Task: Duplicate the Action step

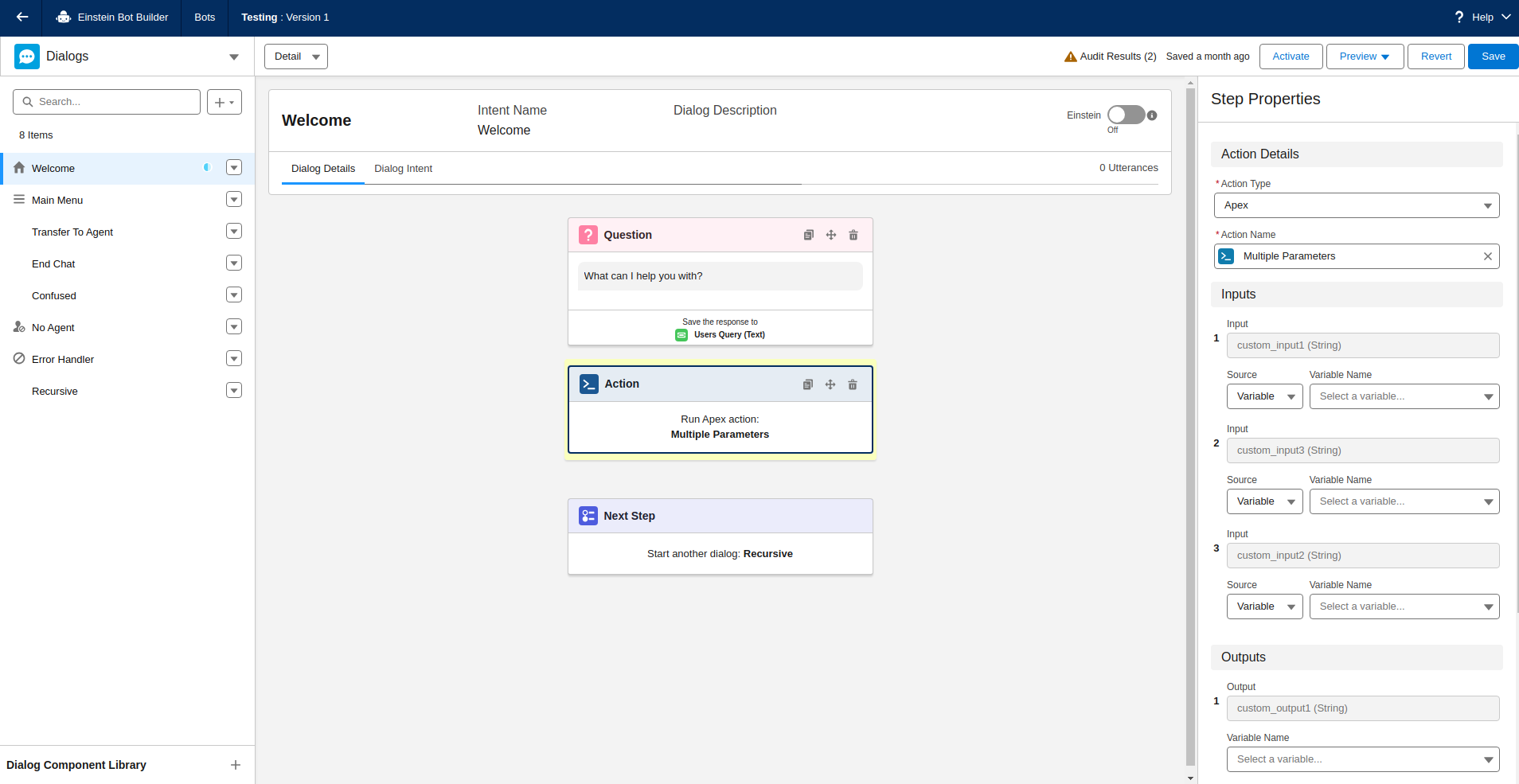Action: pos(808,384)
